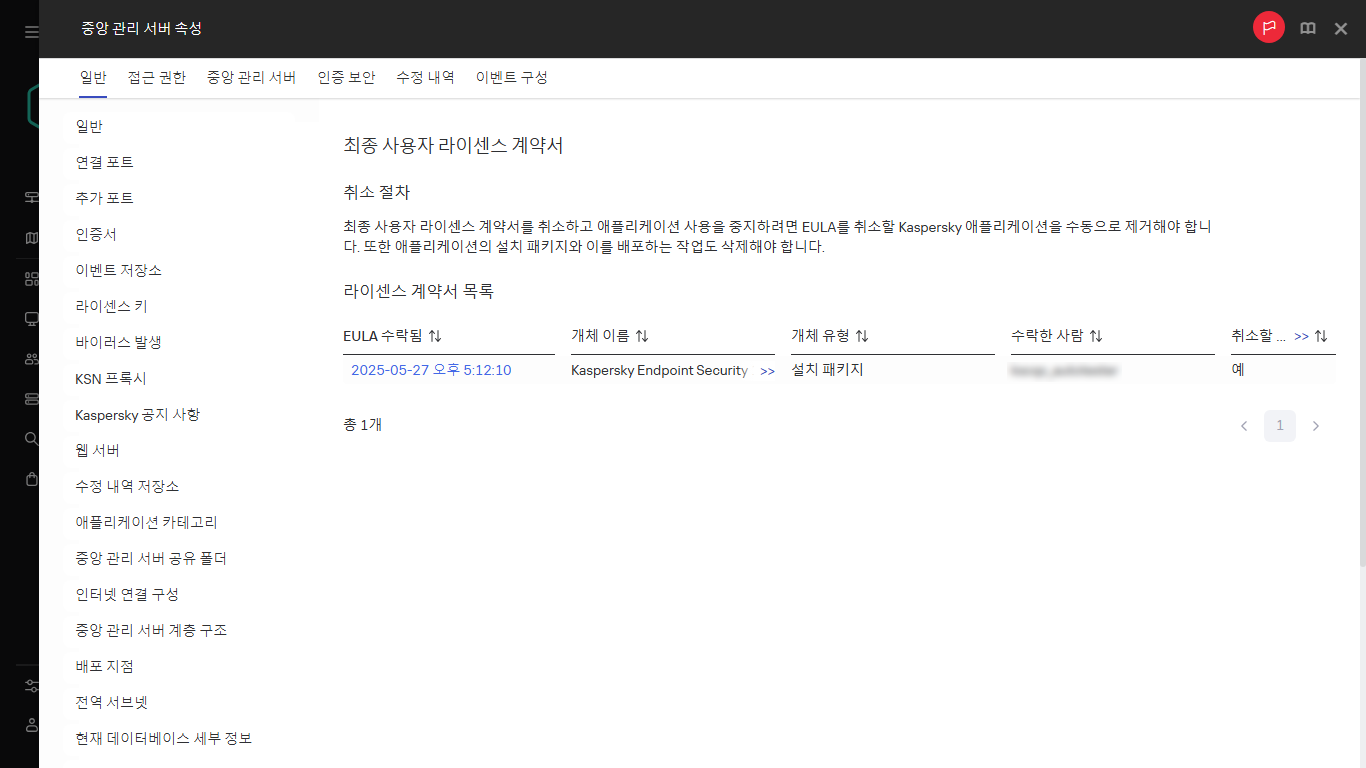
Task: Select the search icon in the sidebar
Action: coord(30,438)
